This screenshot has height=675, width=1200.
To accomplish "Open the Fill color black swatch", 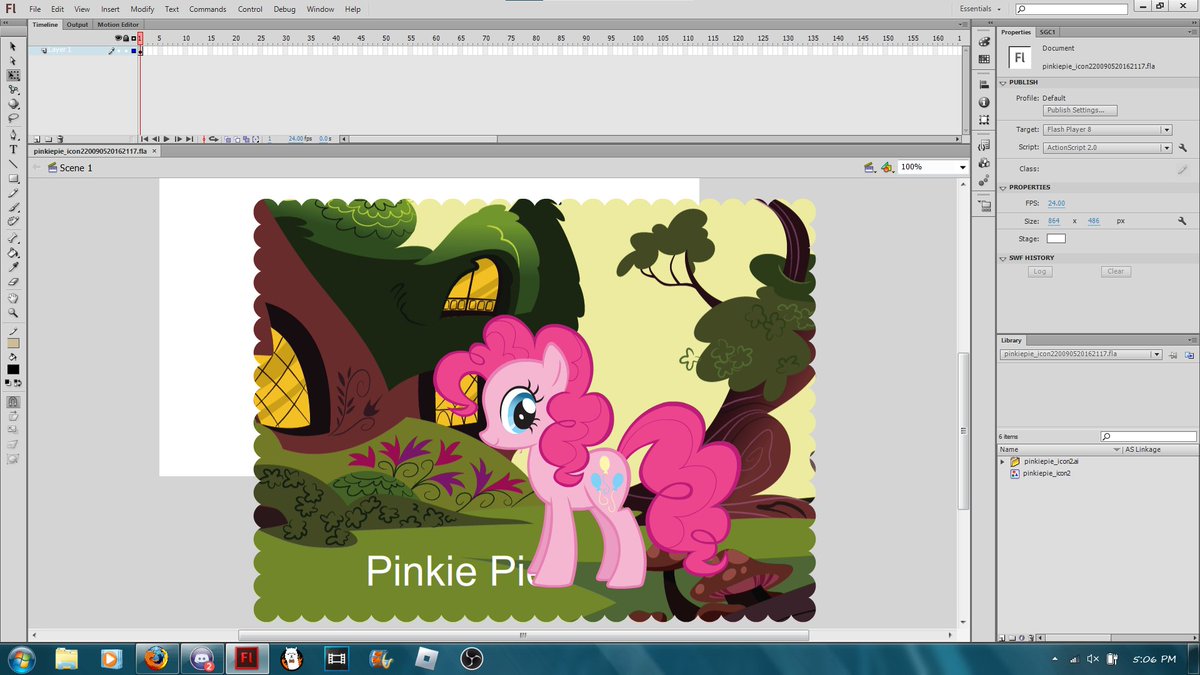I will (14, 369).
